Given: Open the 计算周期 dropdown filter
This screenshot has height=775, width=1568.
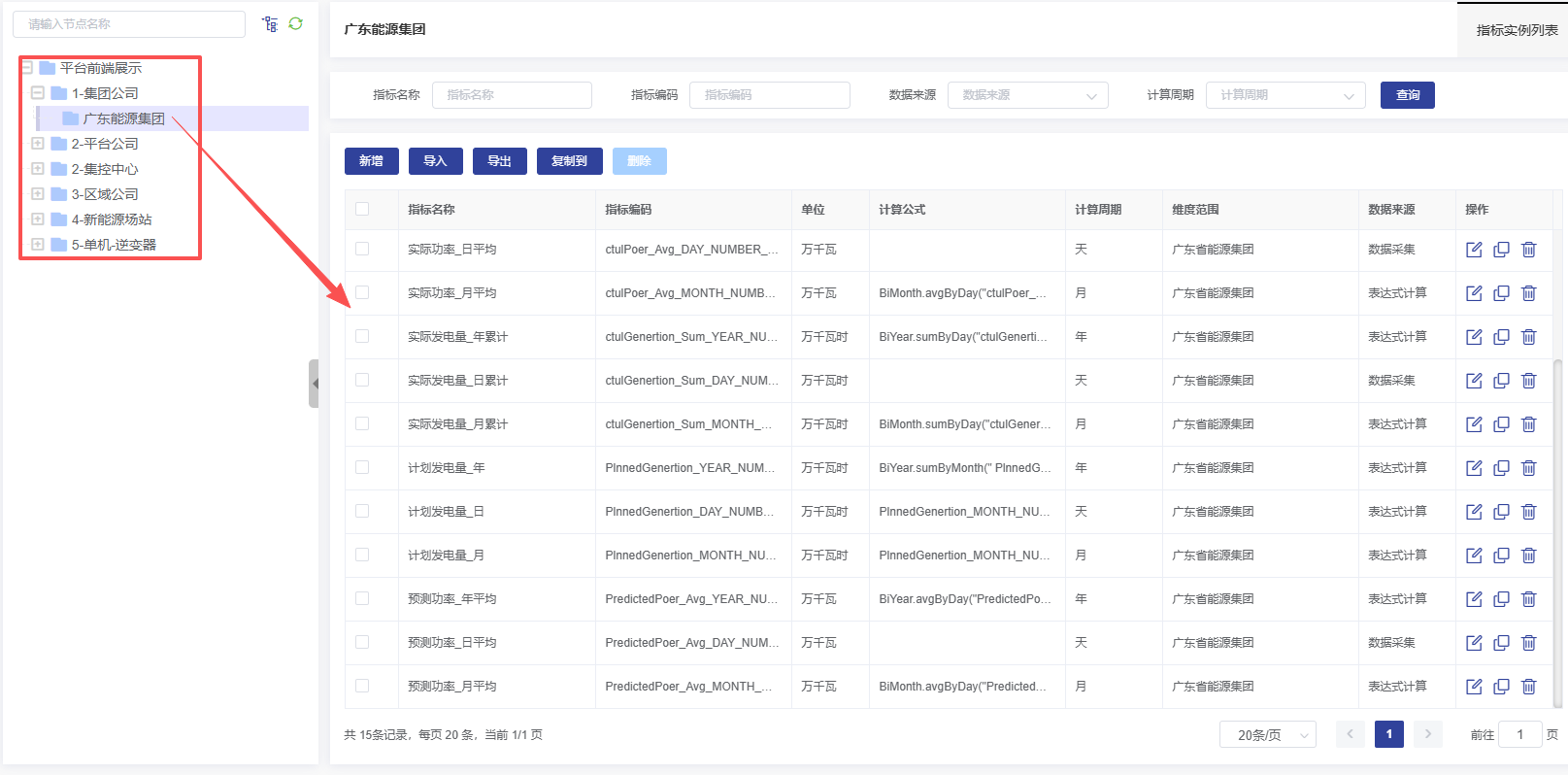Looking at the screenshot, I should point(1284,95).
